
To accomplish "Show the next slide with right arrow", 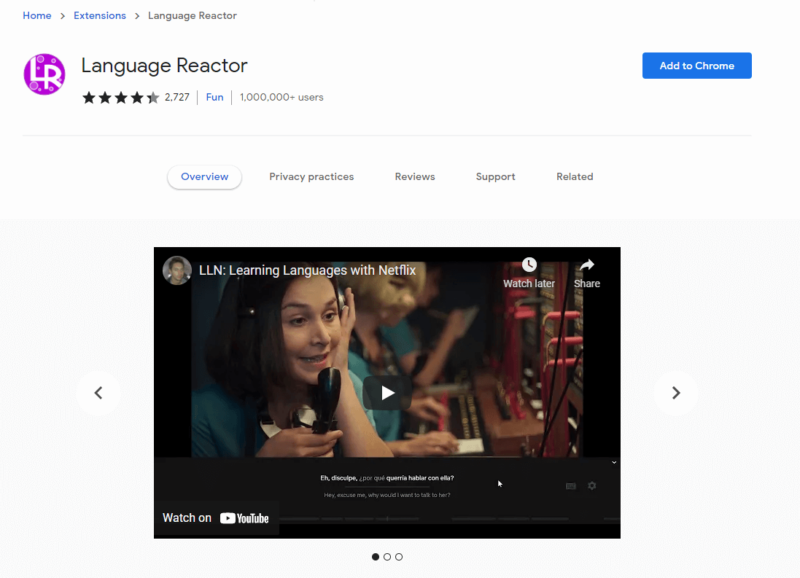I will point(676,393).
